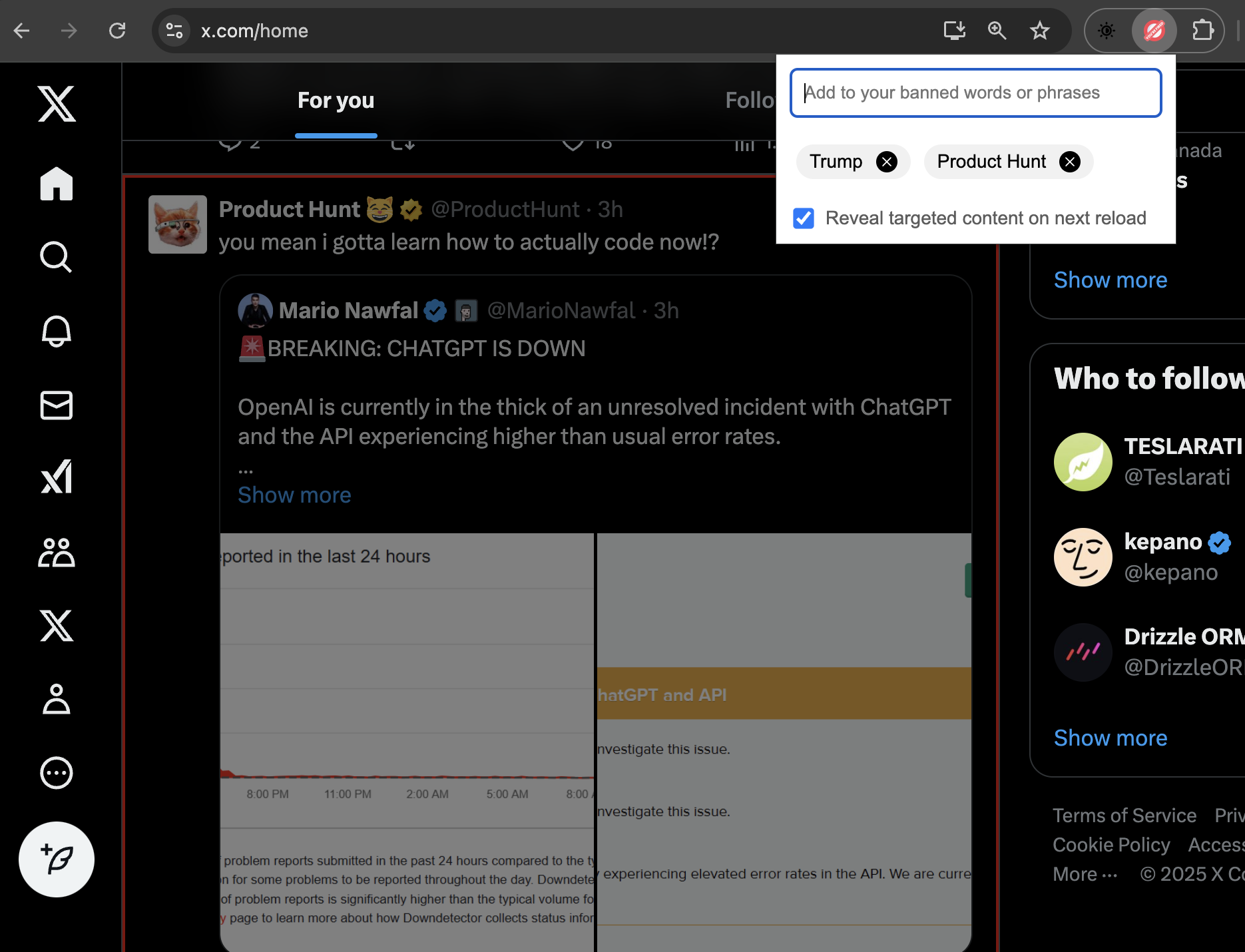Screen dimensions: 1245x952
Task: Bookmark this page with the star icon
Action: (1039, 31)
